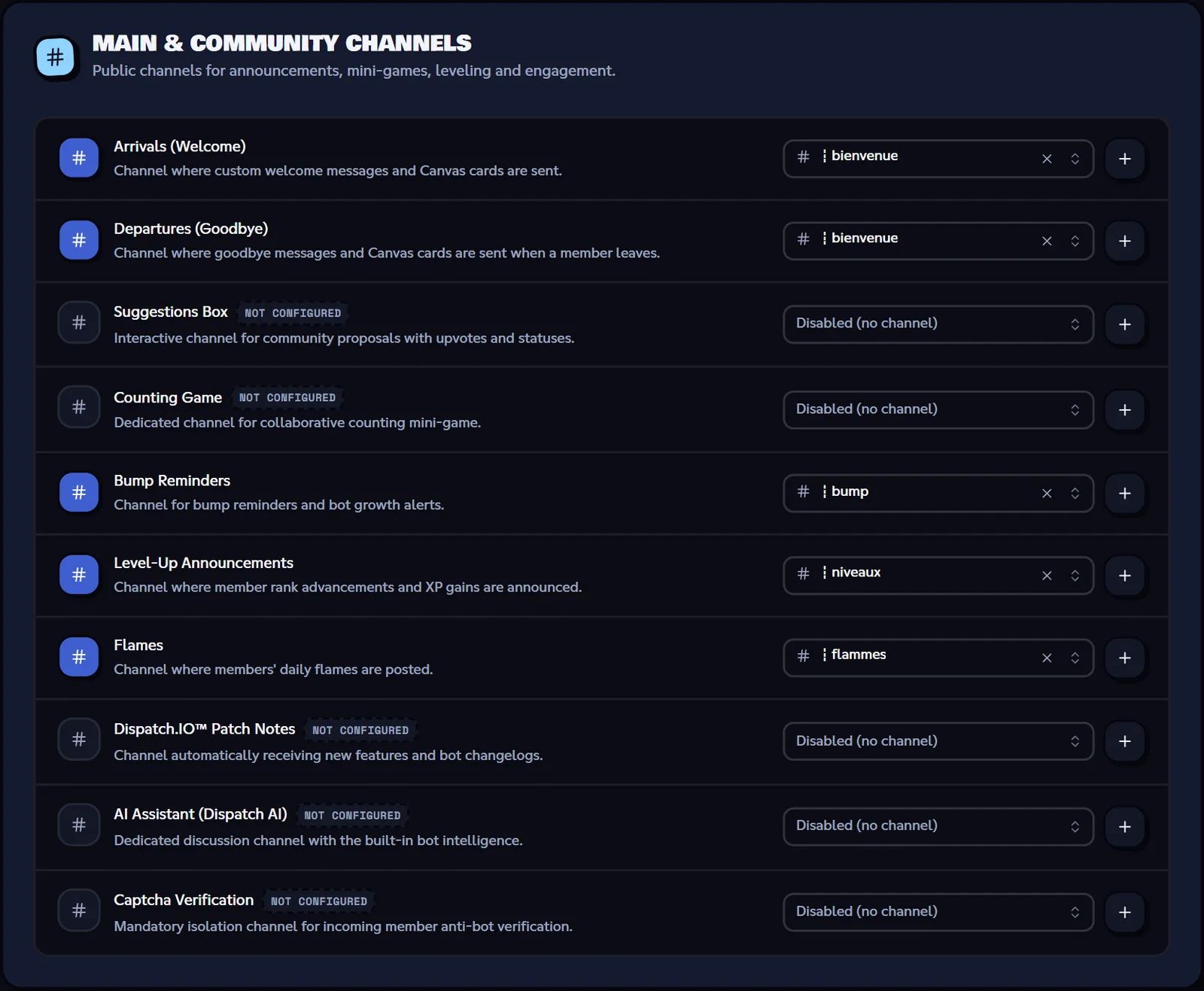
Task: Click the NOT CONFIGURED badge on Counting Game
Action: [287, 397]
